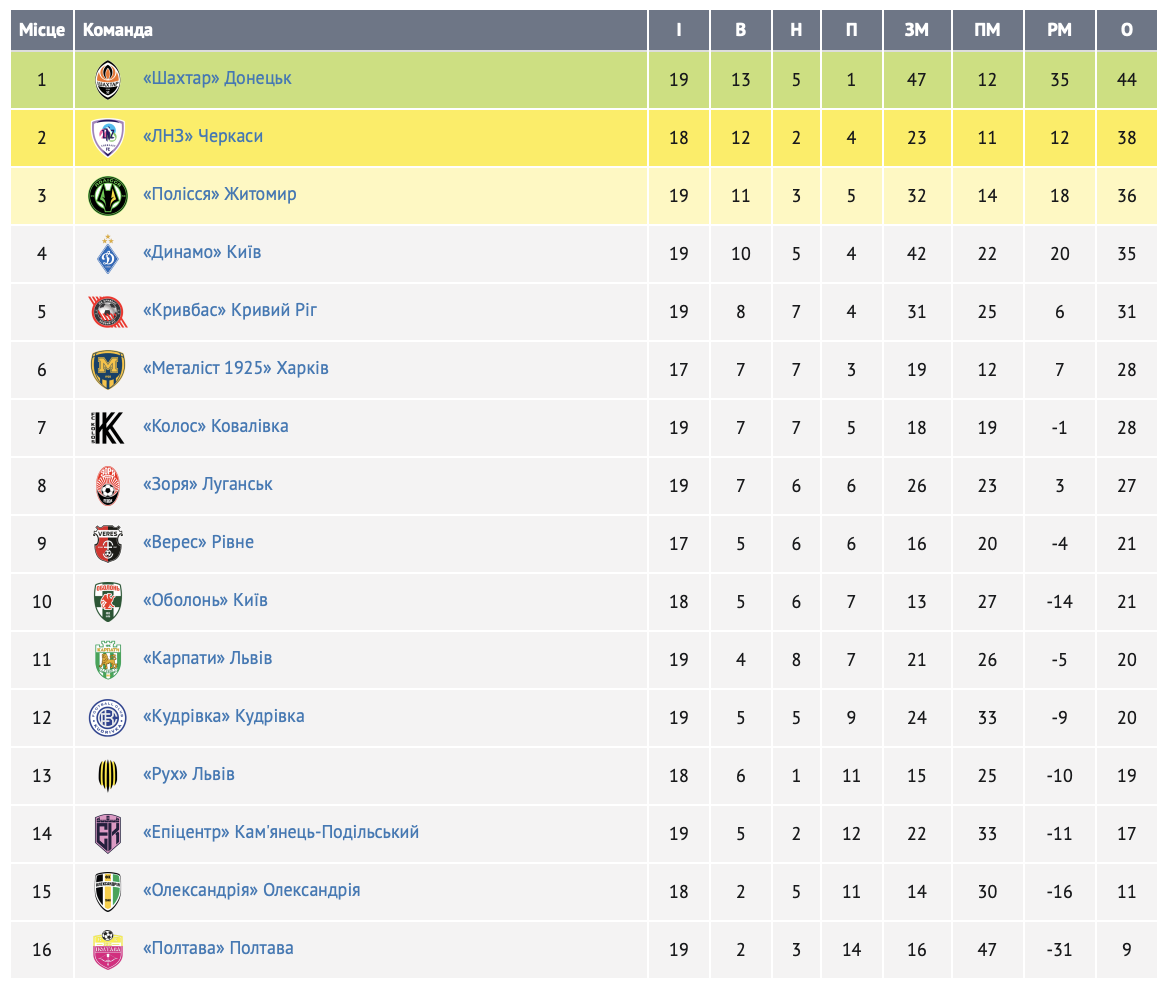The image size is (1168, 988).
Task: Click the «Команда» column header
Action: pos(118,30)
